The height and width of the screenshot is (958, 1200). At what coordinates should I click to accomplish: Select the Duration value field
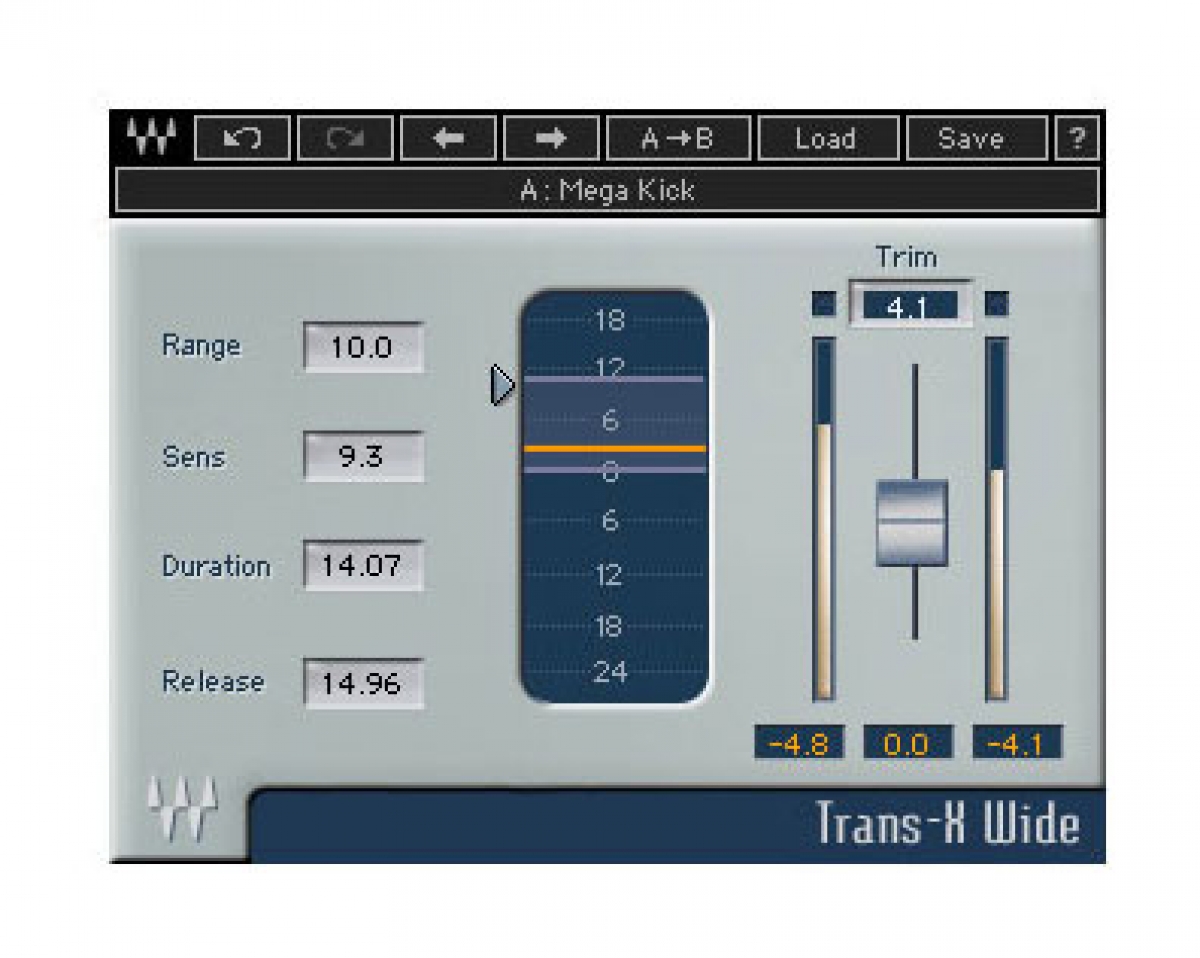(363, 566)
